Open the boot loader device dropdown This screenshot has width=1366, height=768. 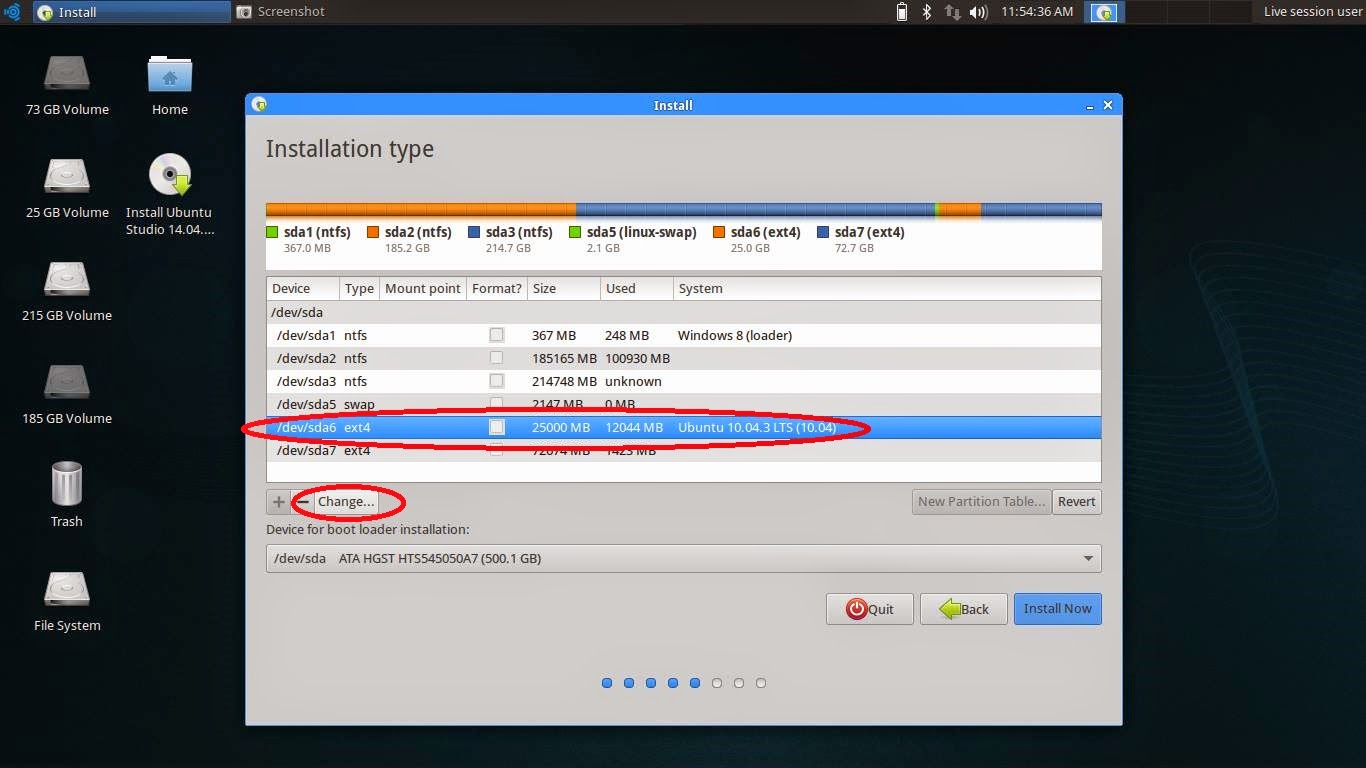(684, 558)
